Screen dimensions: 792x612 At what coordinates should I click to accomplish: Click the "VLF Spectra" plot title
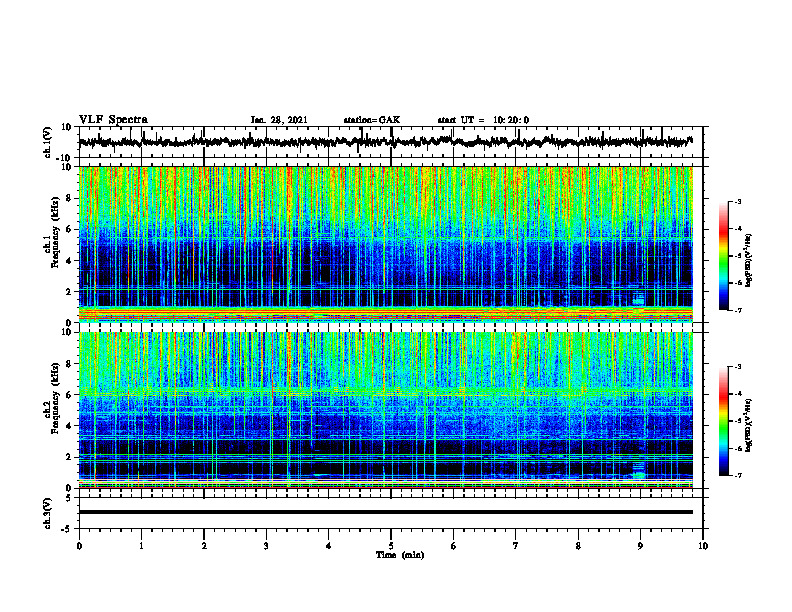point(113,120)
